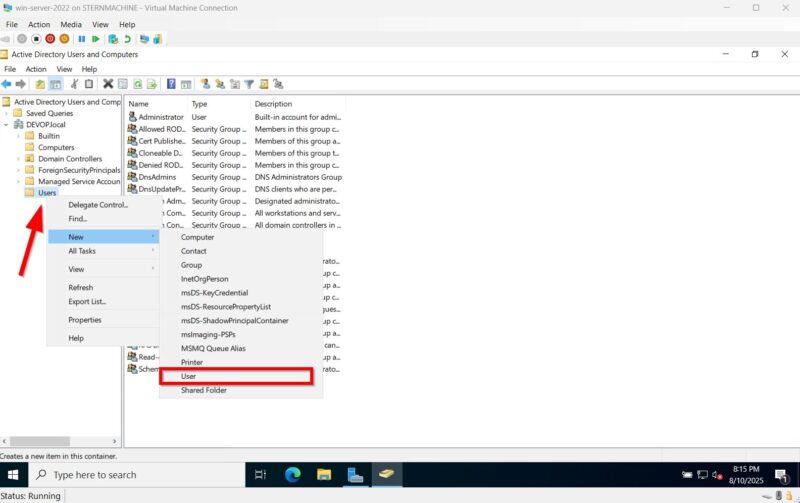Screen dimensions: 800x503
Task: Create a new group with the toolbar icon
Action: pyautogui.click(x=220, y=84)
